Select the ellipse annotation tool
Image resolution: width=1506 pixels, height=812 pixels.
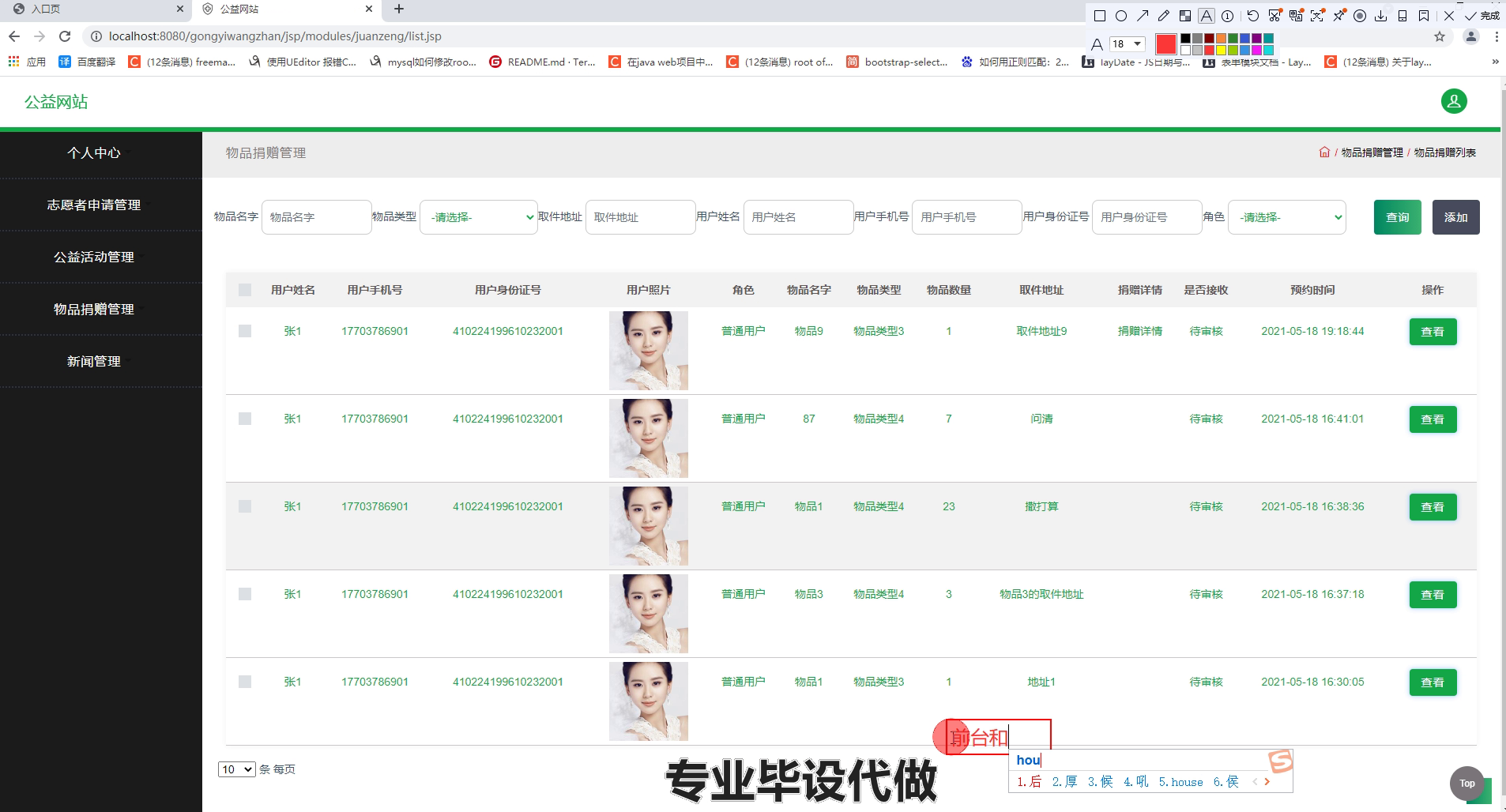1121,16
